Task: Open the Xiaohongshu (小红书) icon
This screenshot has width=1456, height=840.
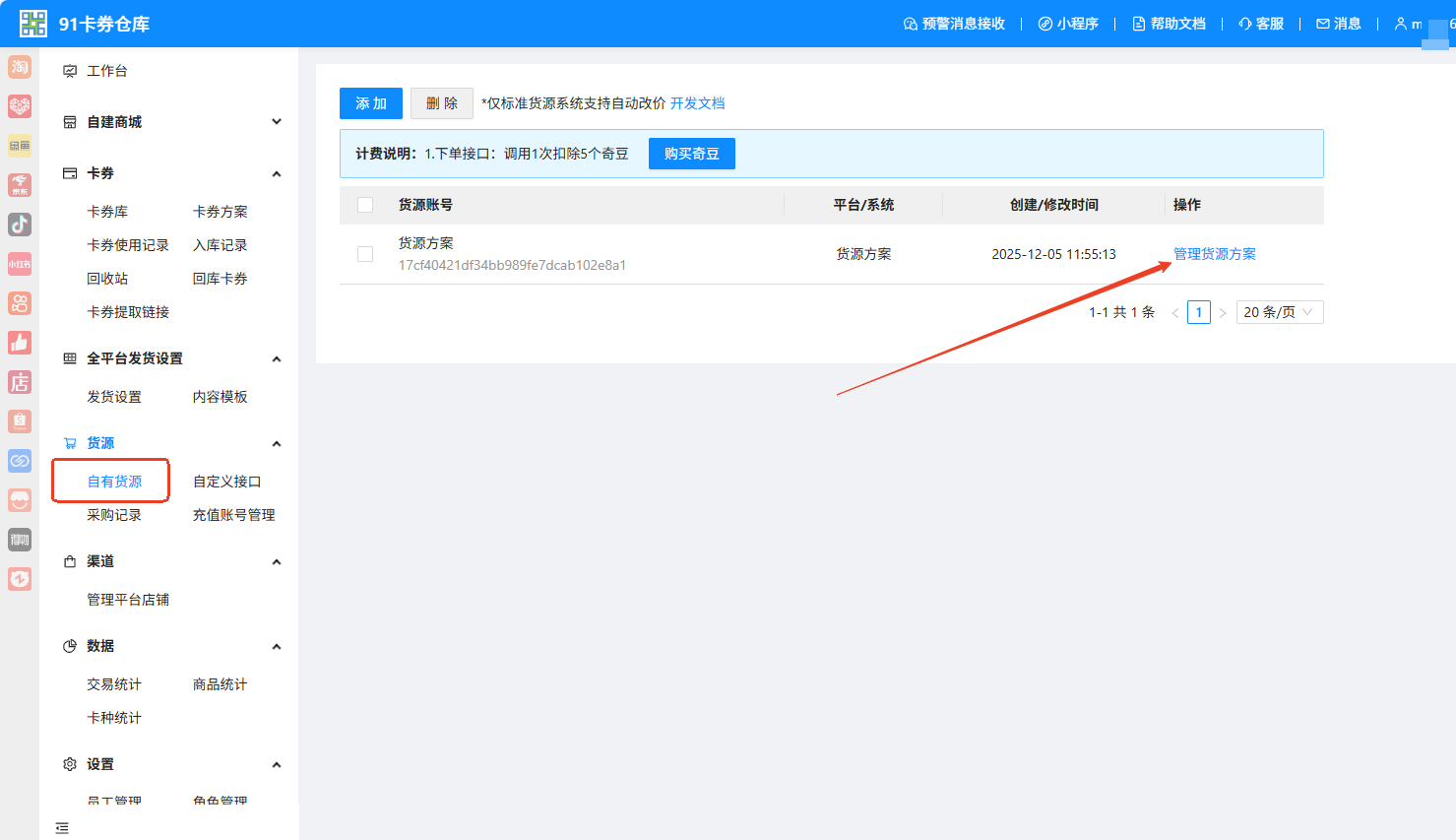Action: tap(20, 264)
